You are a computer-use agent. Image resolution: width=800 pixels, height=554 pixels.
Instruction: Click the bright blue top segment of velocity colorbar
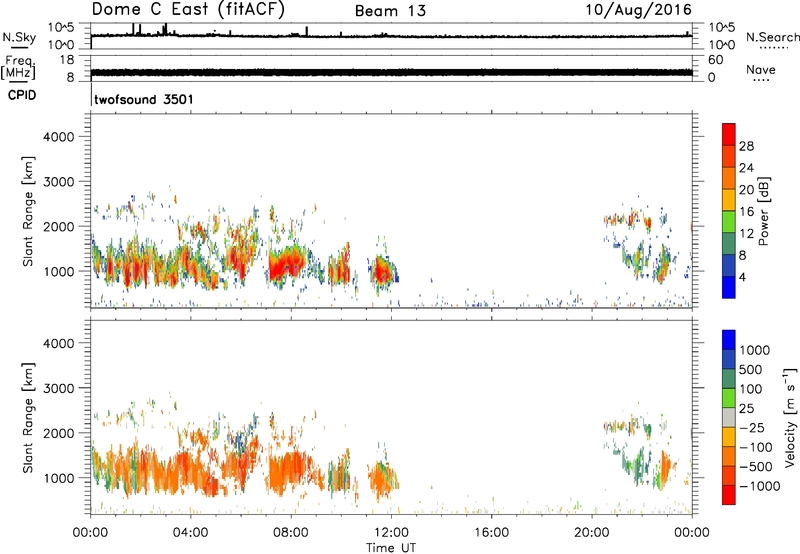pyautogui.click(x=729, y=340)
